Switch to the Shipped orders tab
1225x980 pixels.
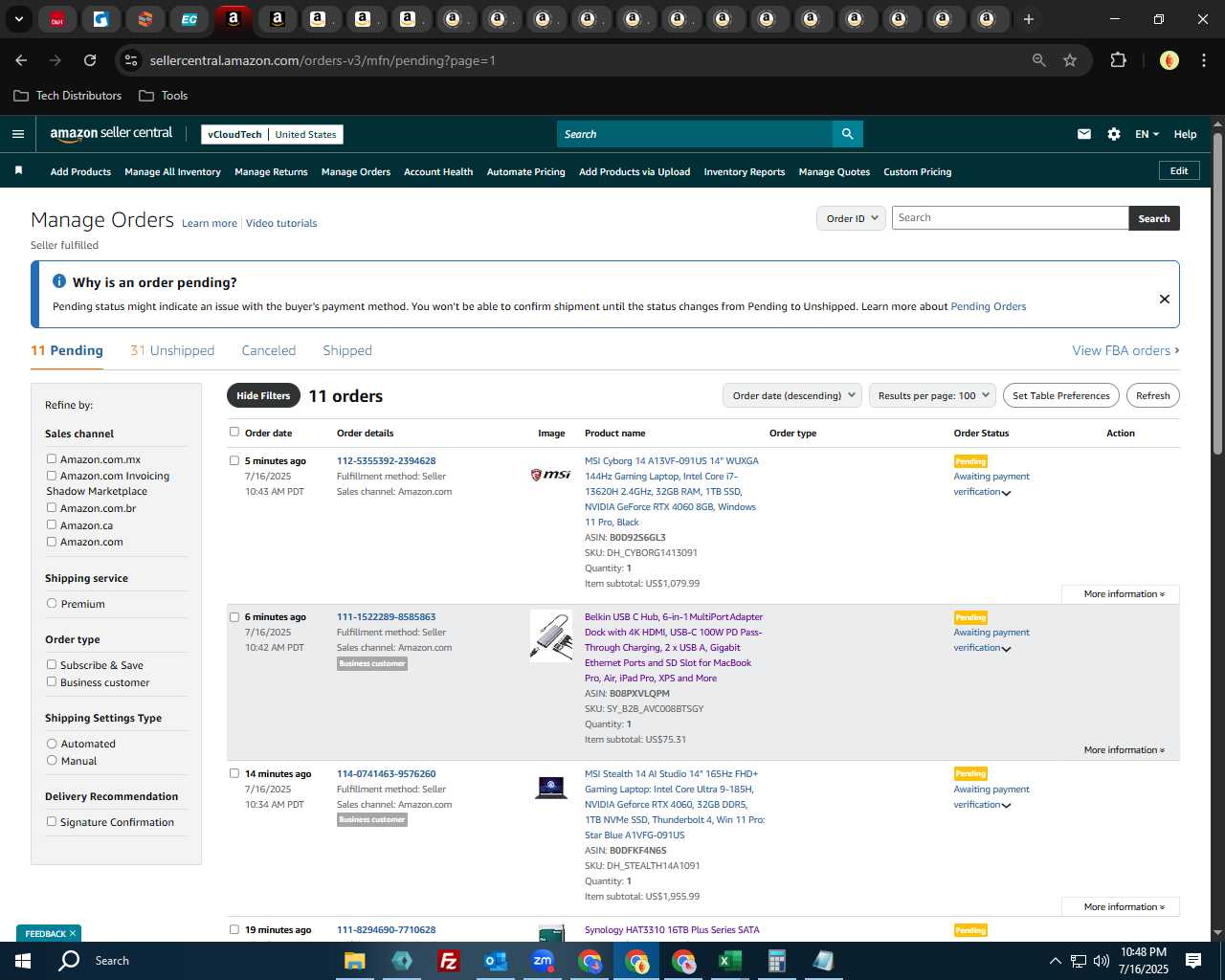(347, 350)
